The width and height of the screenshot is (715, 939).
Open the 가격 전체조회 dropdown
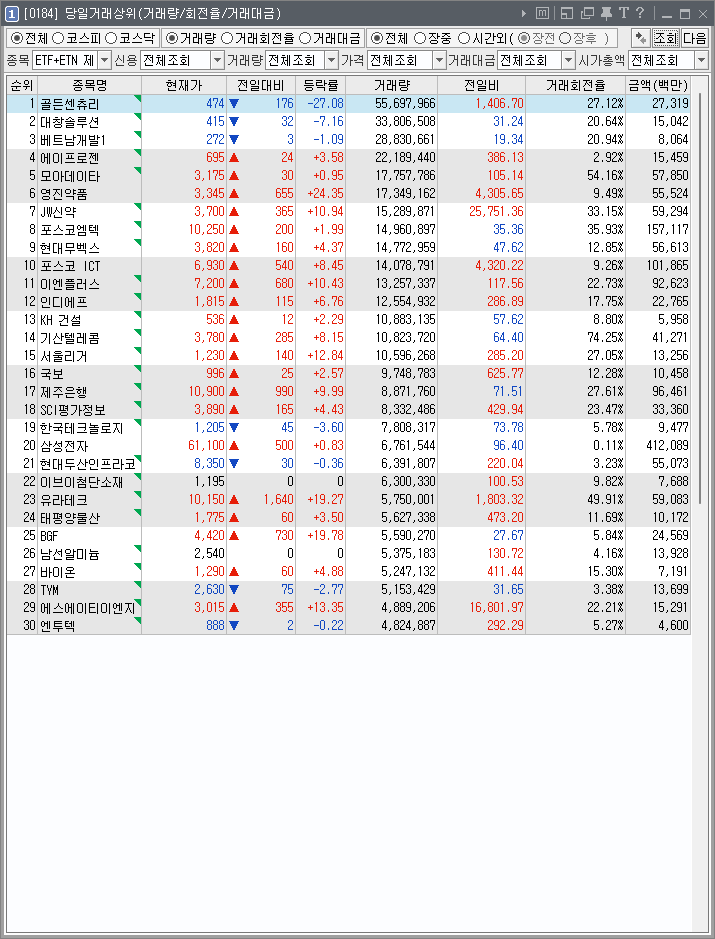coord(440,60)
